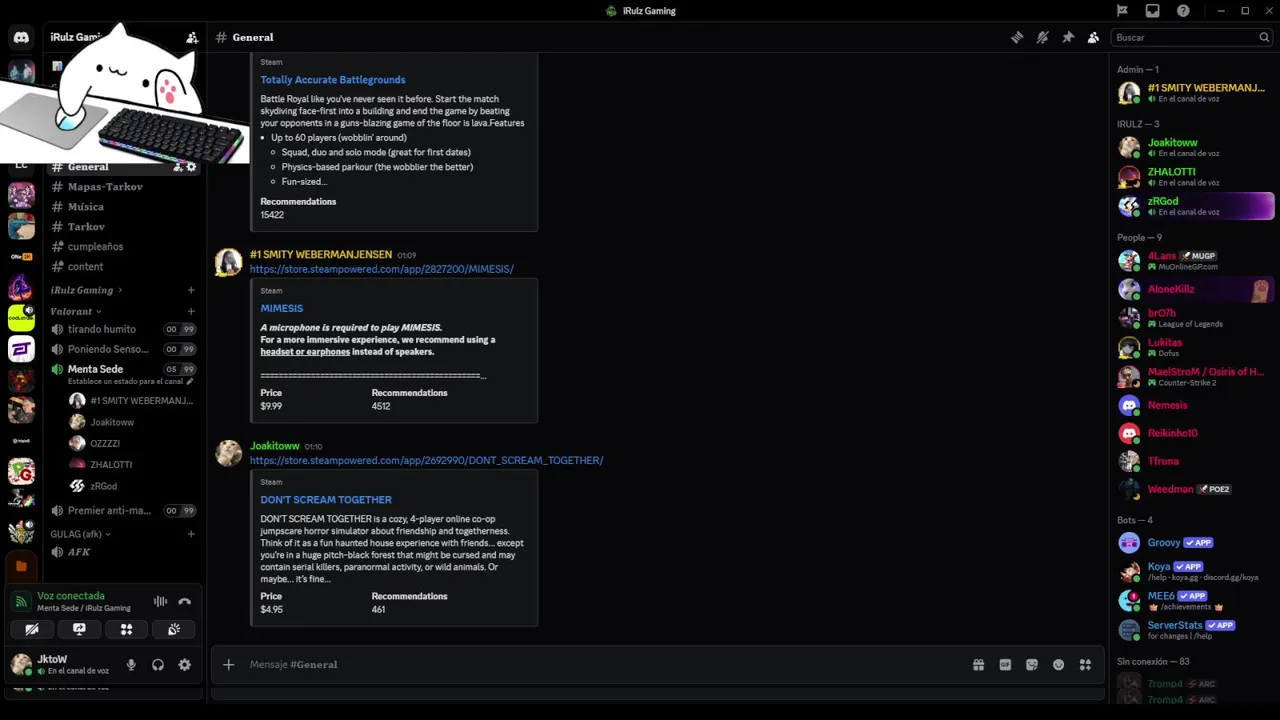Open Joakitoww author name in chat
The width and height of the screenshot is (1280, 720).
(274, 446)
